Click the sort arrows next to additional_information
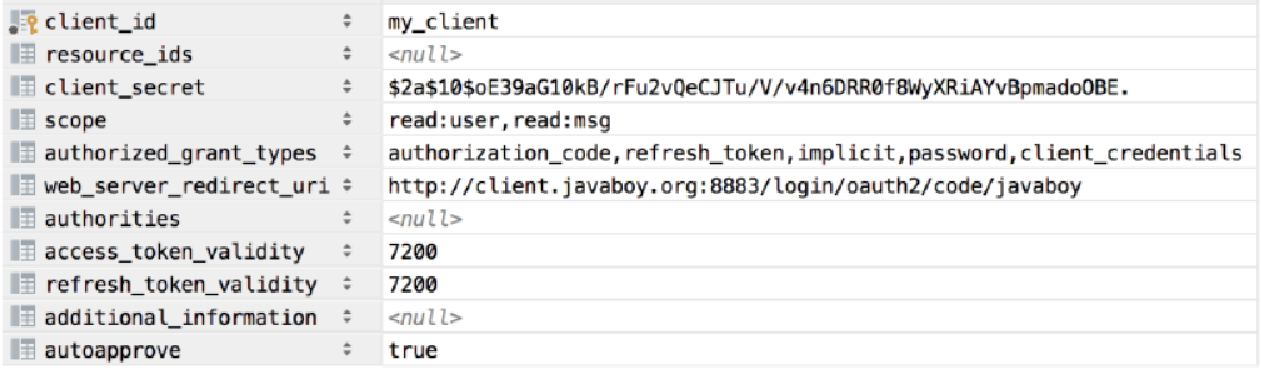Image resolution: width=1261 pixels, height=368 pixels. tap(347, 318)
